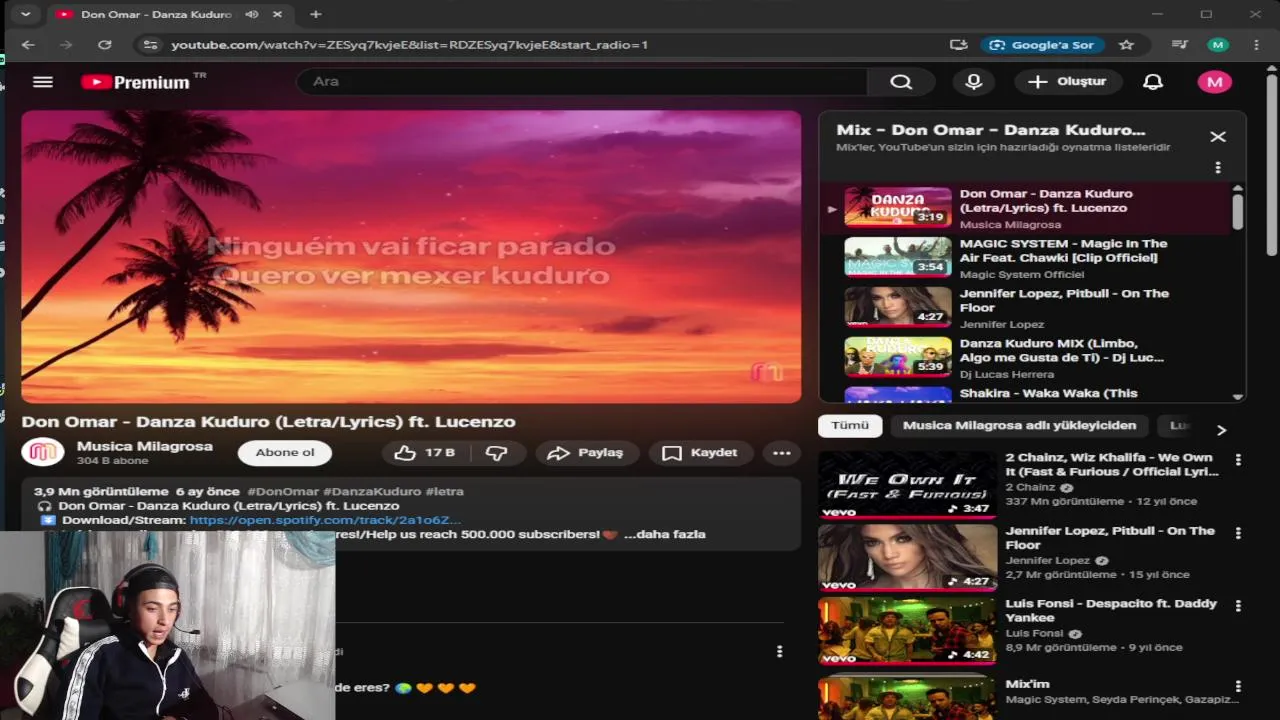The height and width of the screenshot is (720, 1280).
Task: Like the video with thumbs up
Action: (425, 453)
